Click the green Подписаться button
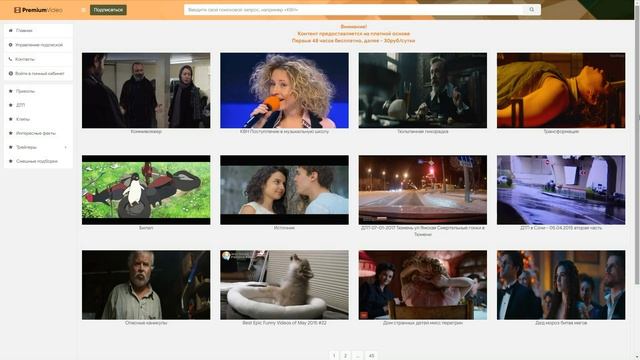The width and height of the screenshot is (640, 360). (108, 10)
